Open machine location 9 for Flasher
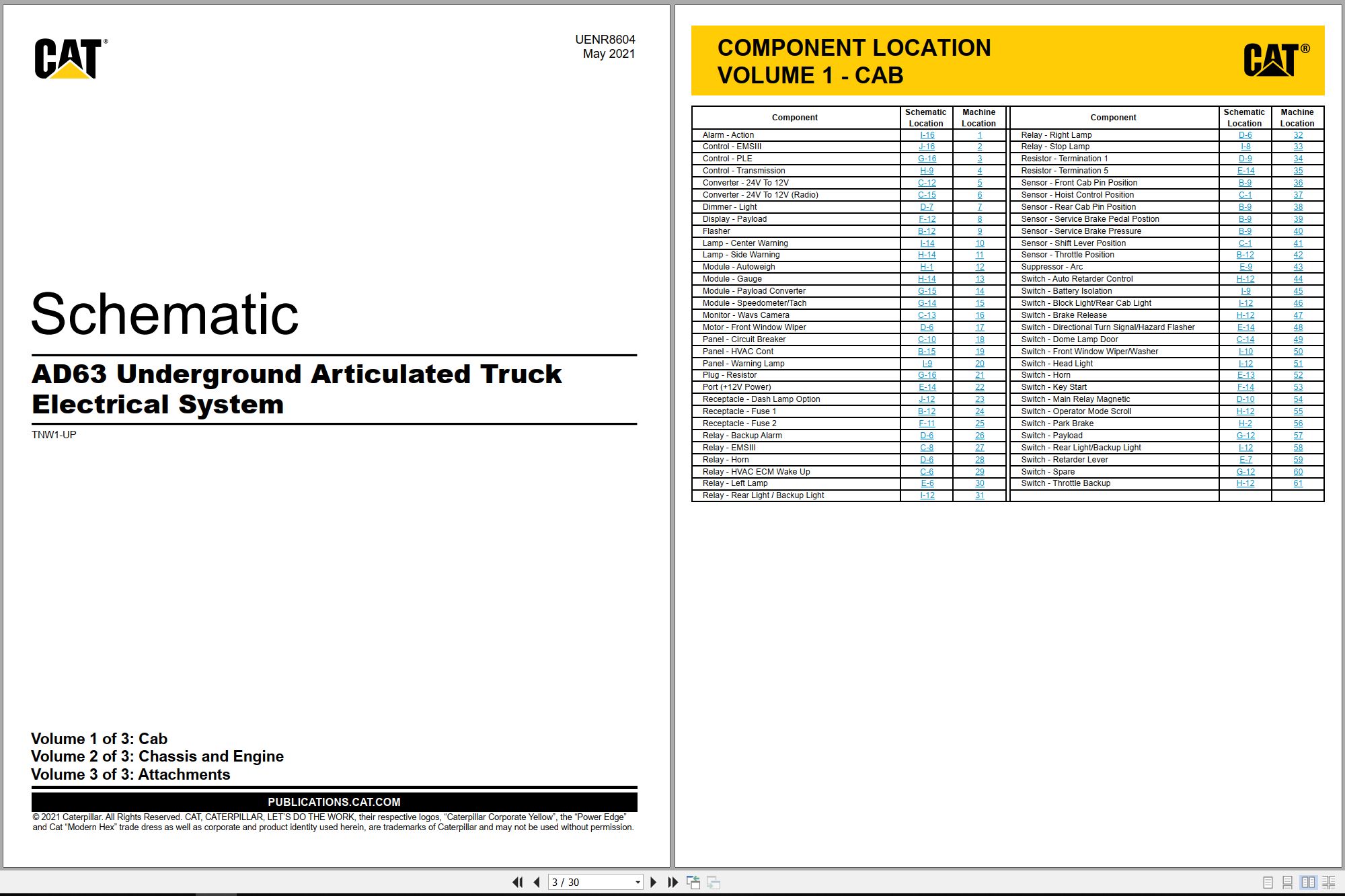The width and height of the screenshot is (1345, 896). (979, 231)
